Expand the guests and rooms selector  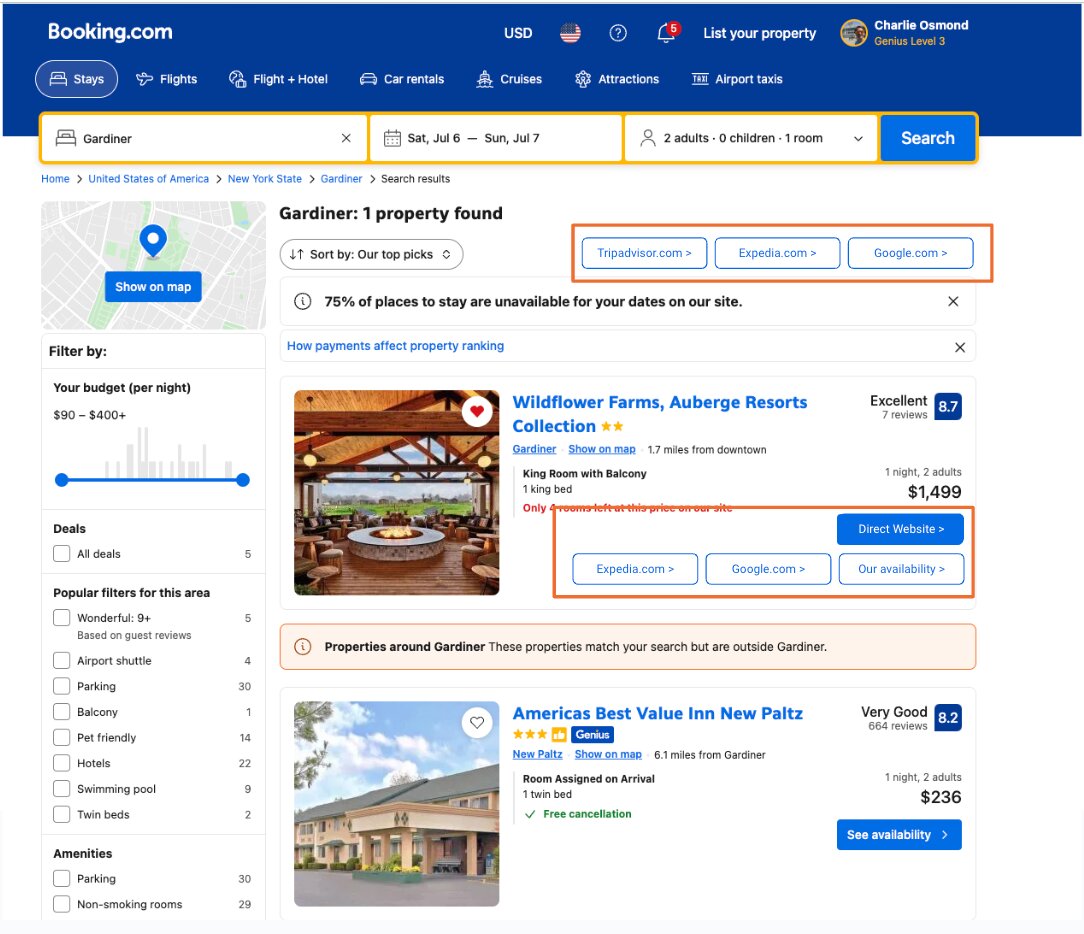tap(751, 138)
